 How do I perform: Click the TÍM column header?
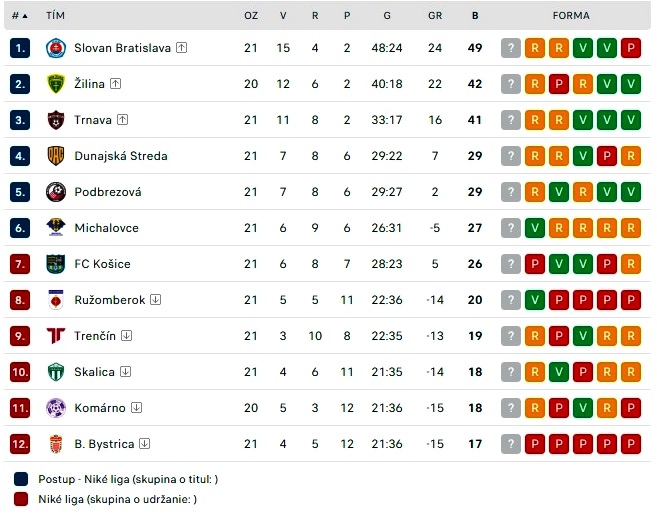55,16
